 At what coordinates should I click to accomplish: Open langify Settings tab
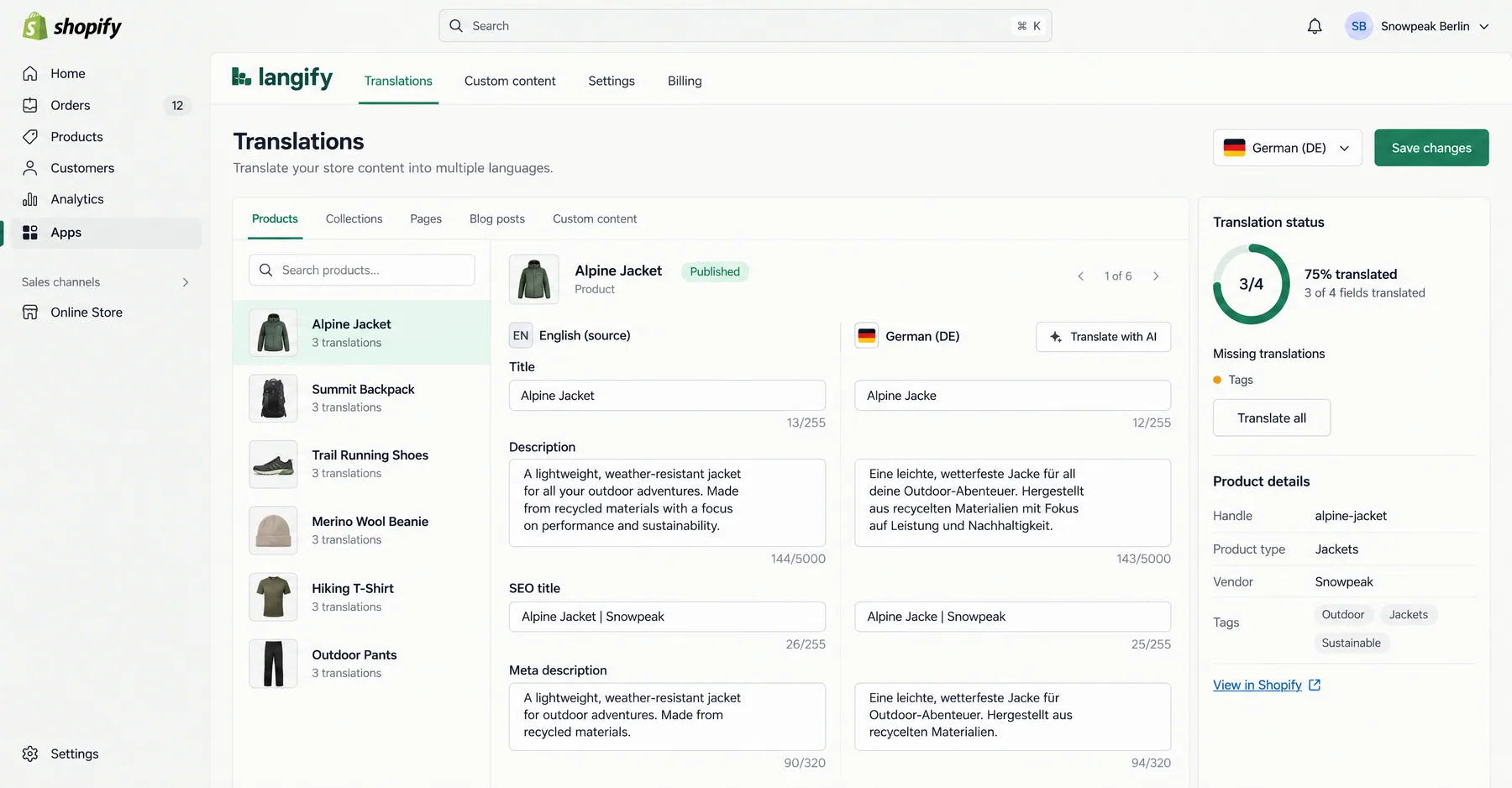coord(612,81)
